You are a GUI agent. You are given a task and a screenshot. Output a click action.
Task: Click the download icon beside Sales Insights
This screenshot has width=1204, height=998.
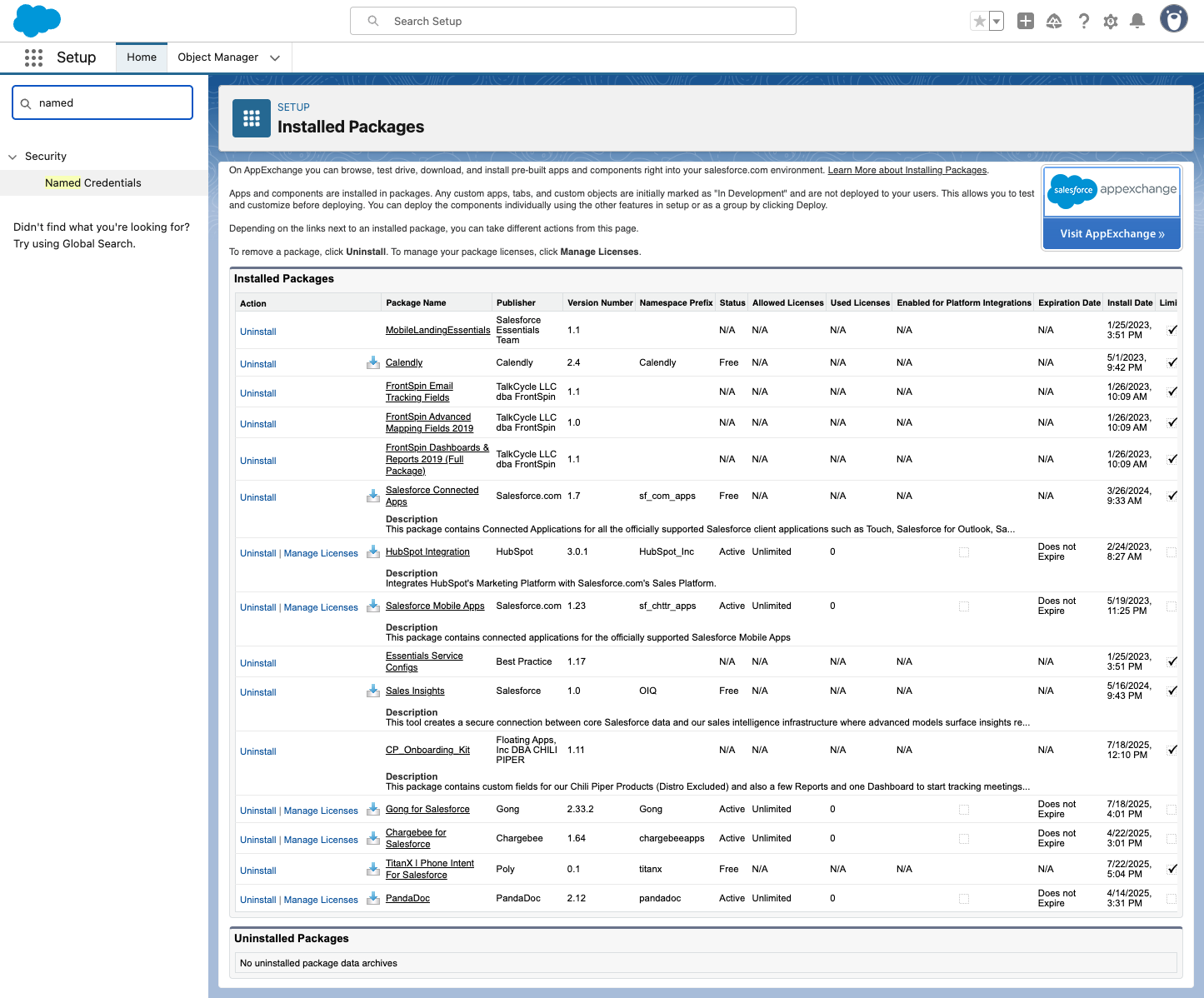(373, 691)
